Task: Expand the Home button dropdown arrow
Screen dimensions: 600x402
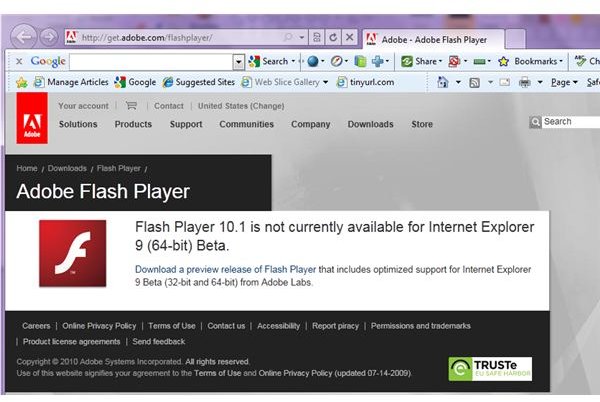Action: pos(458,82)
